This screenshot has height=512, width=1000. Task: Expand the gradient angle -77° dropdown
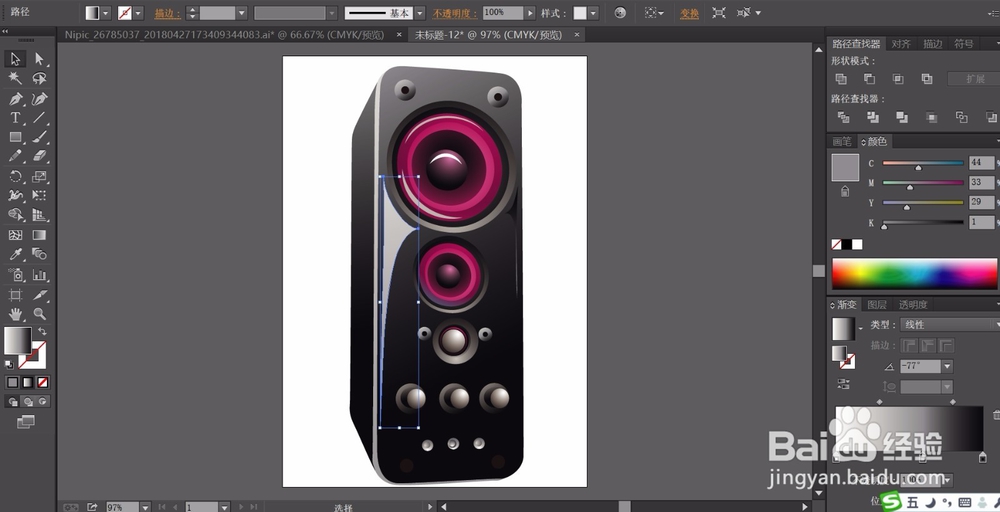coord(947,366)
